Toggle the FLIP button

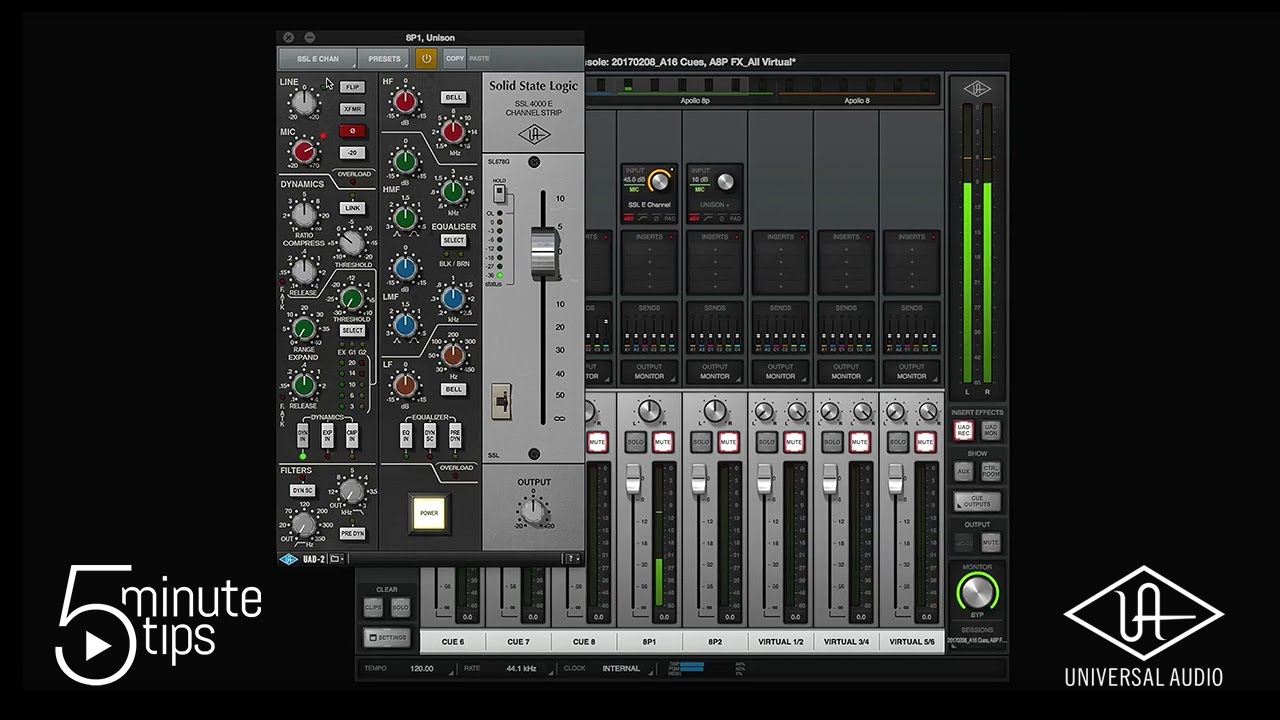[x=352, y=87]
